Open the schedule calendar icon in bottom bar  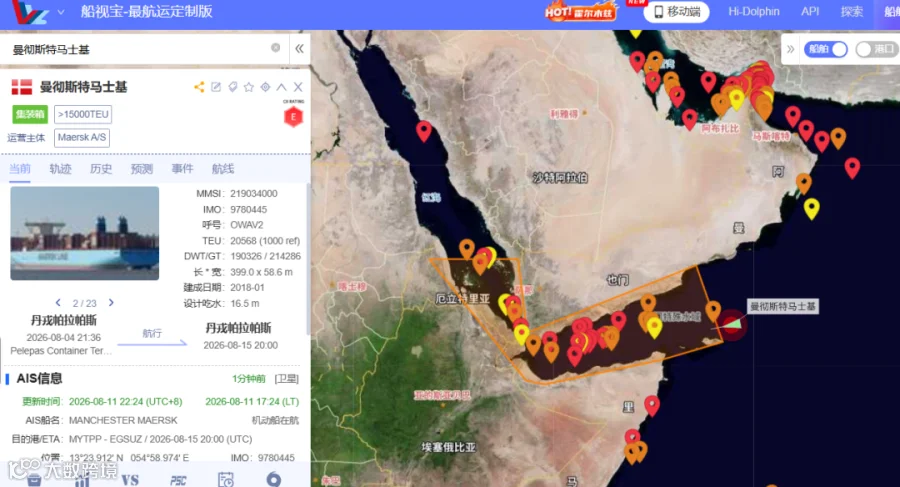click(x=226, y=479)
